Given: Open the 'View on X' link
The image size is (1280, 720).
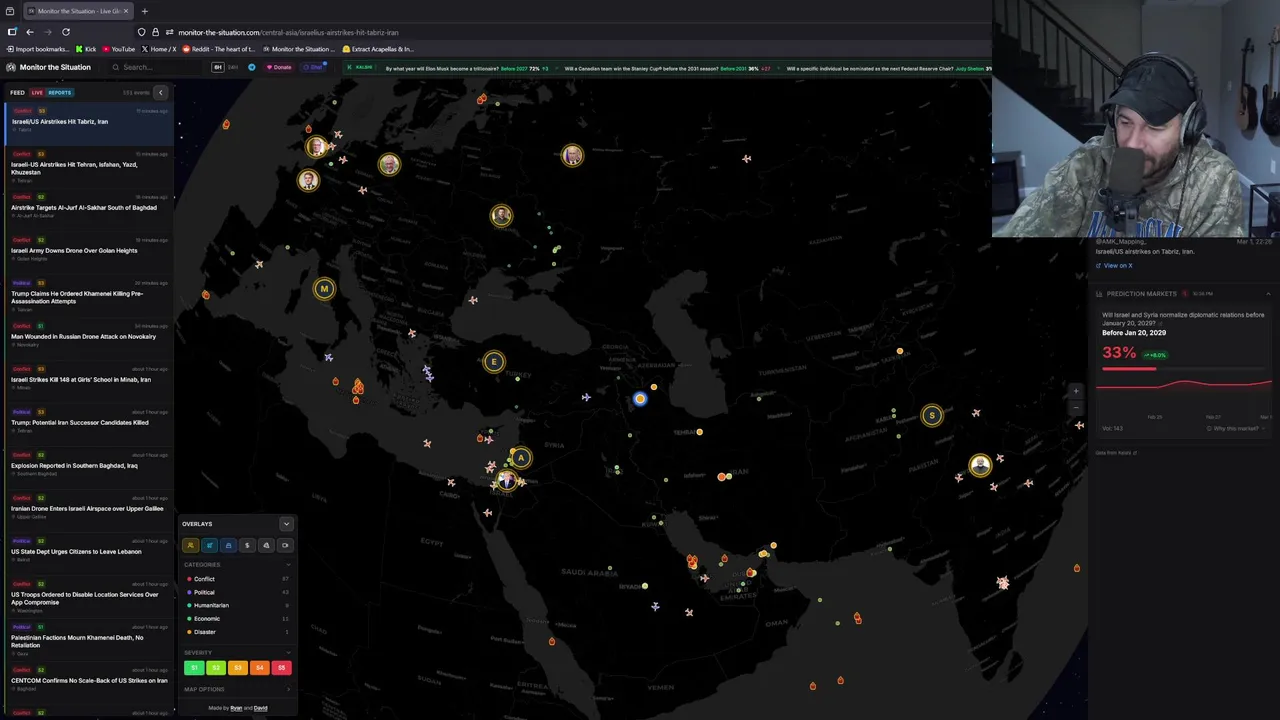Looking at the screenshot, I should 1115,266.
